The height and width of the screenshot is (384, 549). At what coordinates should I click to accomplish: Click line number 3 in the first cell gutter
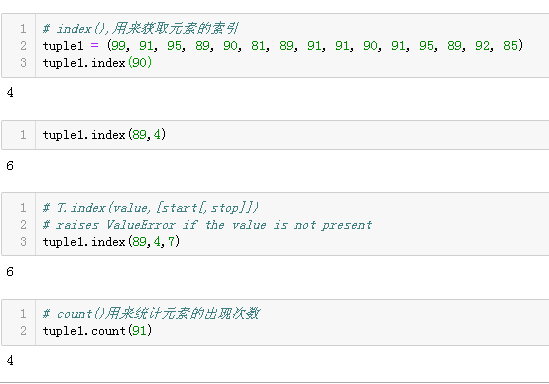(x=23, y=63)
